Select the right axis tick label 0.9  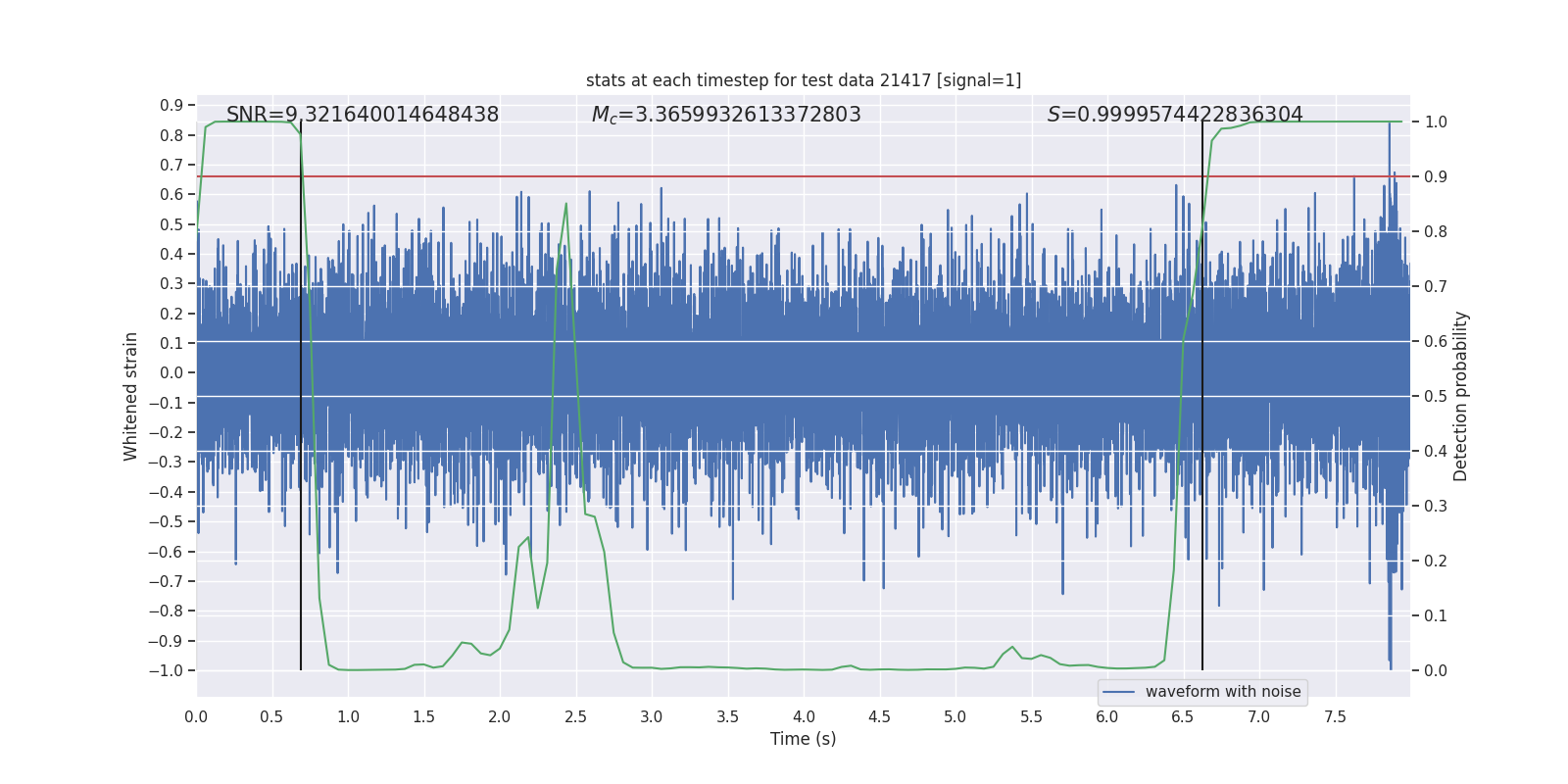[x=1435, y=177]
